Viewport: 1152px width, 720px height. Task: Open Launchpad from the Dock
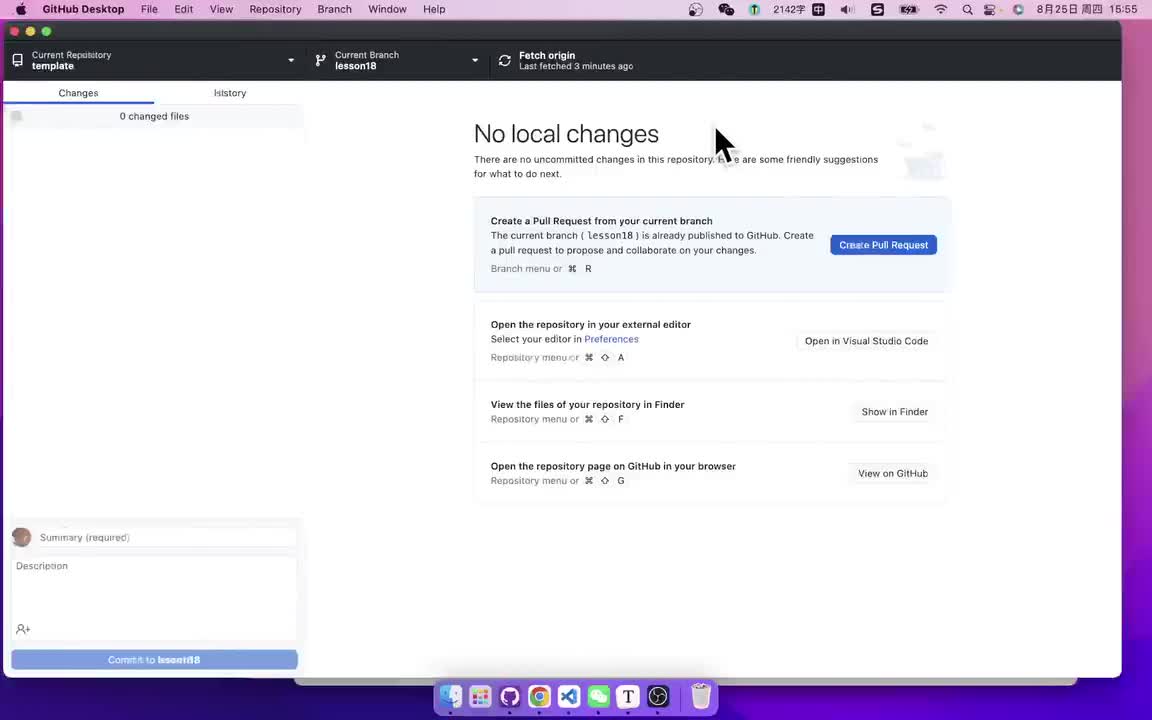point(480,696)
